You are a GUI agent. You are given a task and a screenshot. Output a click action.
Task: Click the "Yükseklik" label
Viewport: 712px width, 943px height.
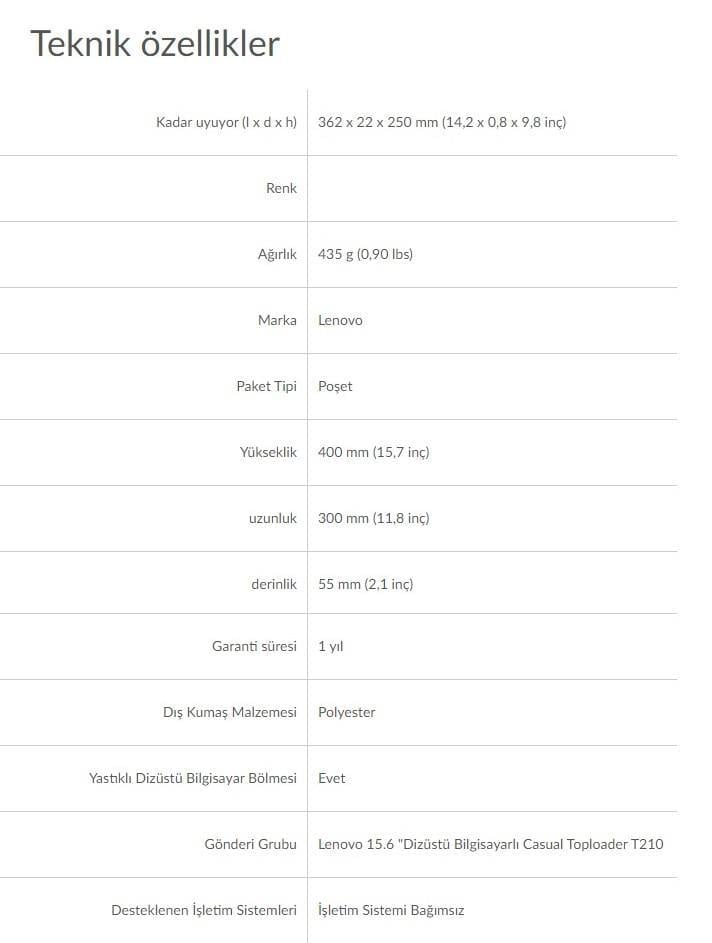tap(267, 452)
